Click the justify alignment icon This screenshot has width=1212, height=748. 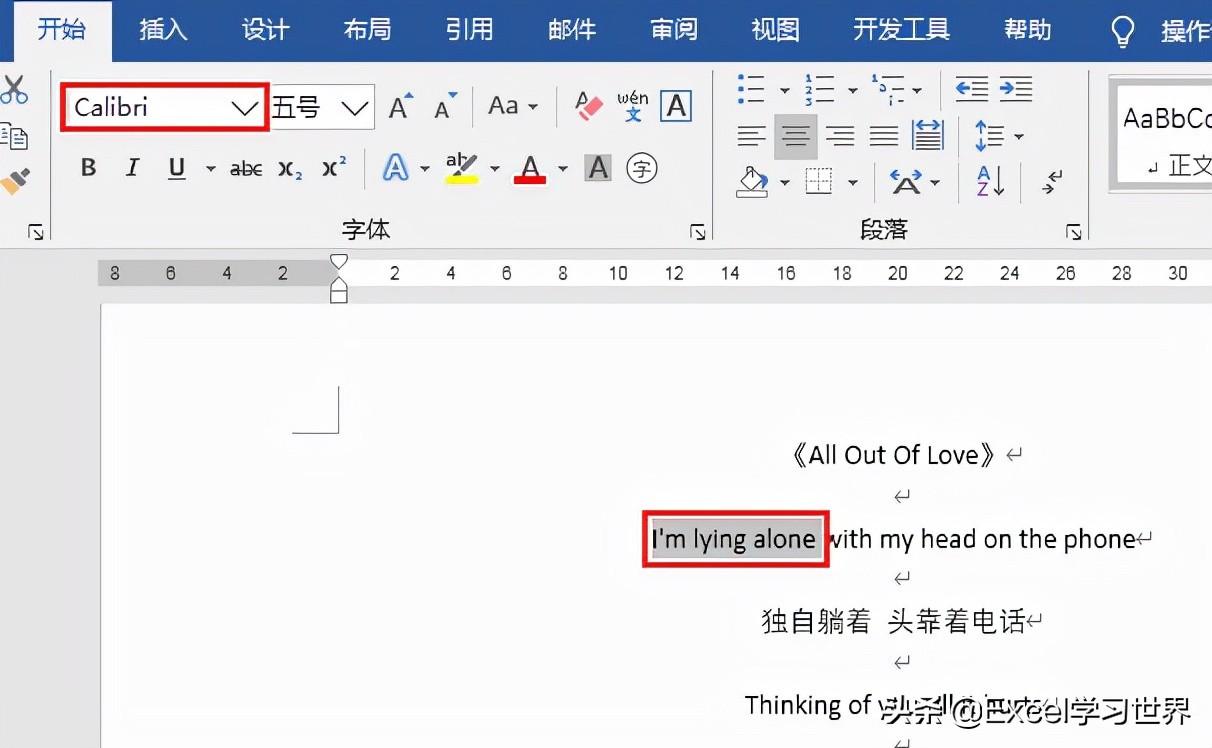click(x=884, y=136)
